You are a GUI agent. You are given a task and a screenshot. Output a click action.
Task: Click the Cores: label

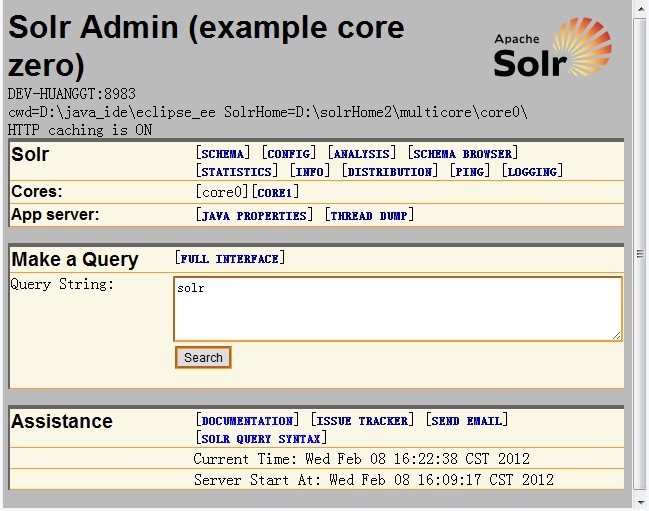click(x=37, y=192)
